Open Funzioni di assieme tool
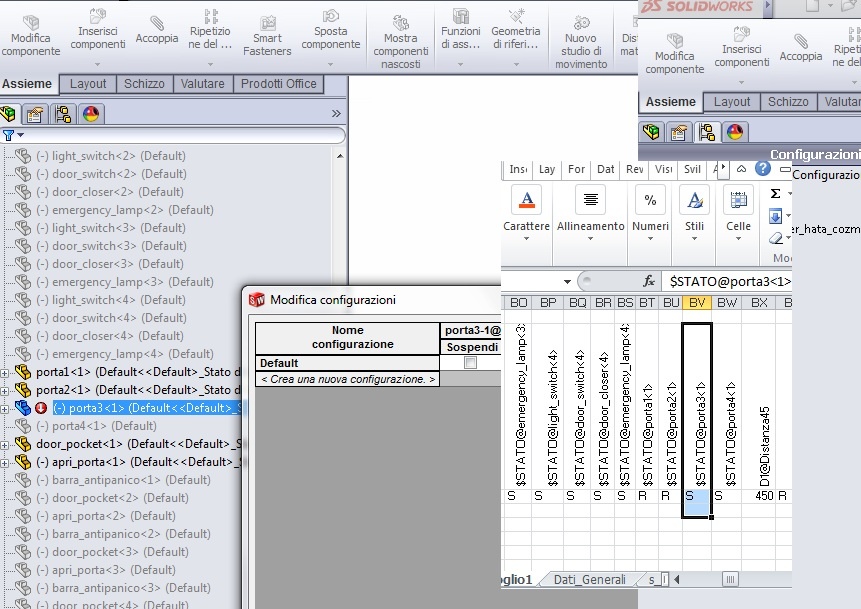The image size is (861, 609). [461, 36]
